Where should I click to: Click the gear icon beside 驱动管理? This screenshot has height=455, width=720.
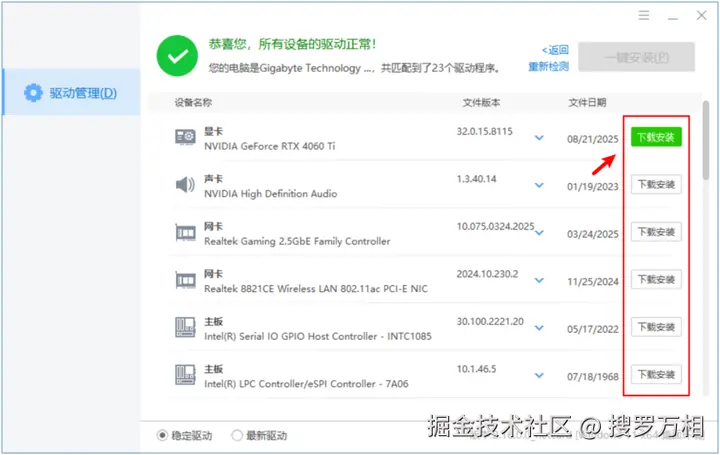pos(33,93)
